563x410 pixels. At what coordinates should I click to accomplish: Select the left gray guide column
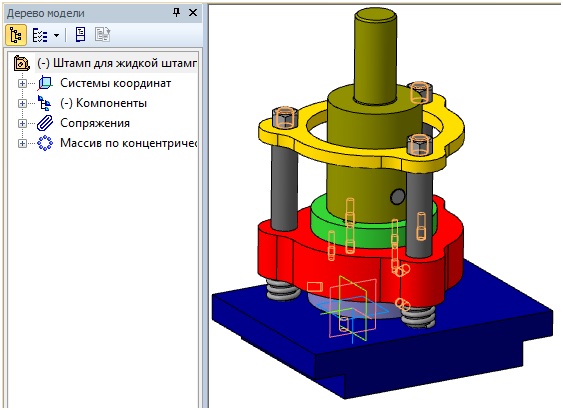[x=284, y=188]
